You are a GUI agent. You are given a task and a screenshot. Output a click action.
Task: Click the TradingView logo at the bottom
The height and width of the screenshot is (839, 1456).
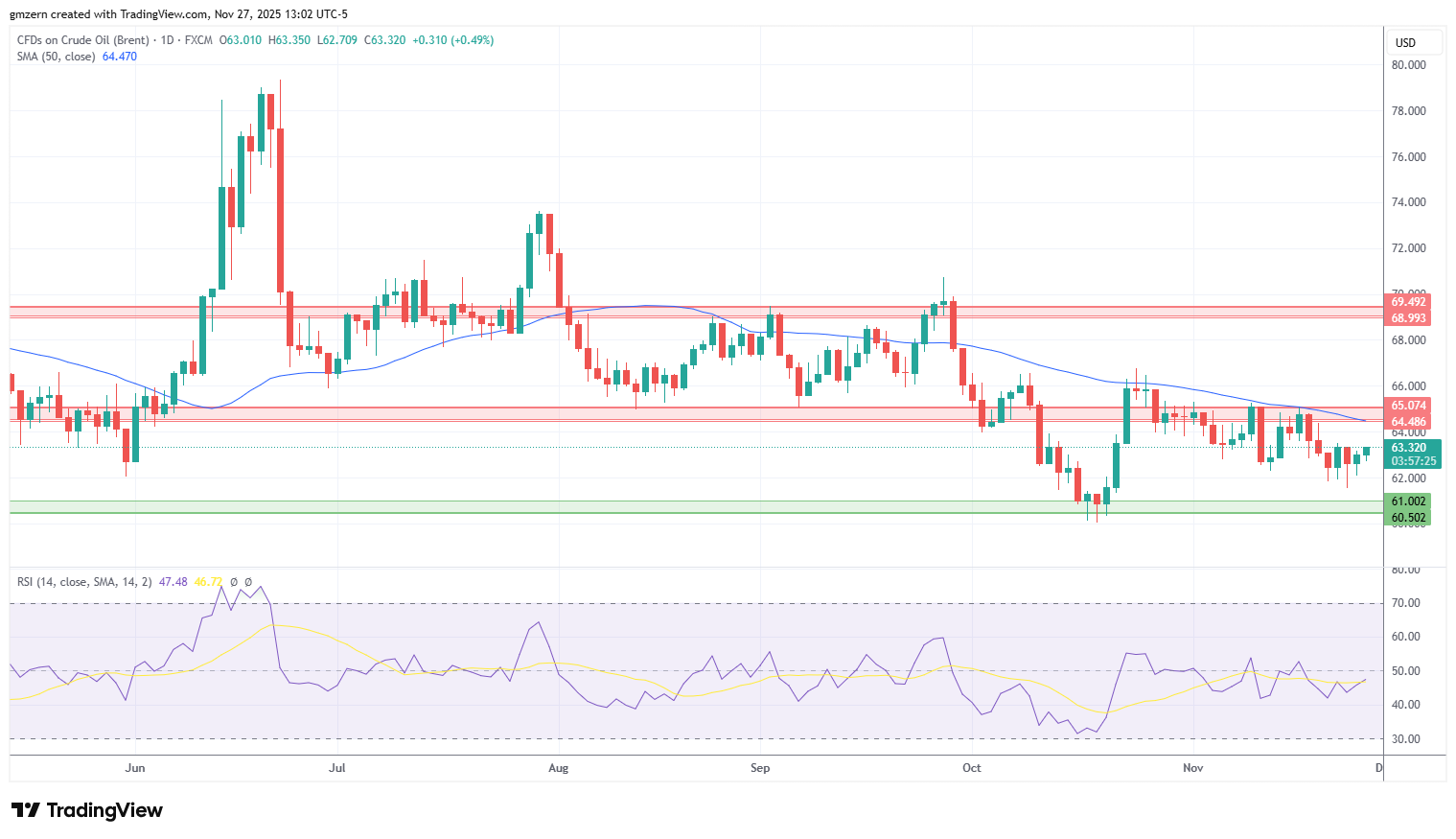click(87, 810)
